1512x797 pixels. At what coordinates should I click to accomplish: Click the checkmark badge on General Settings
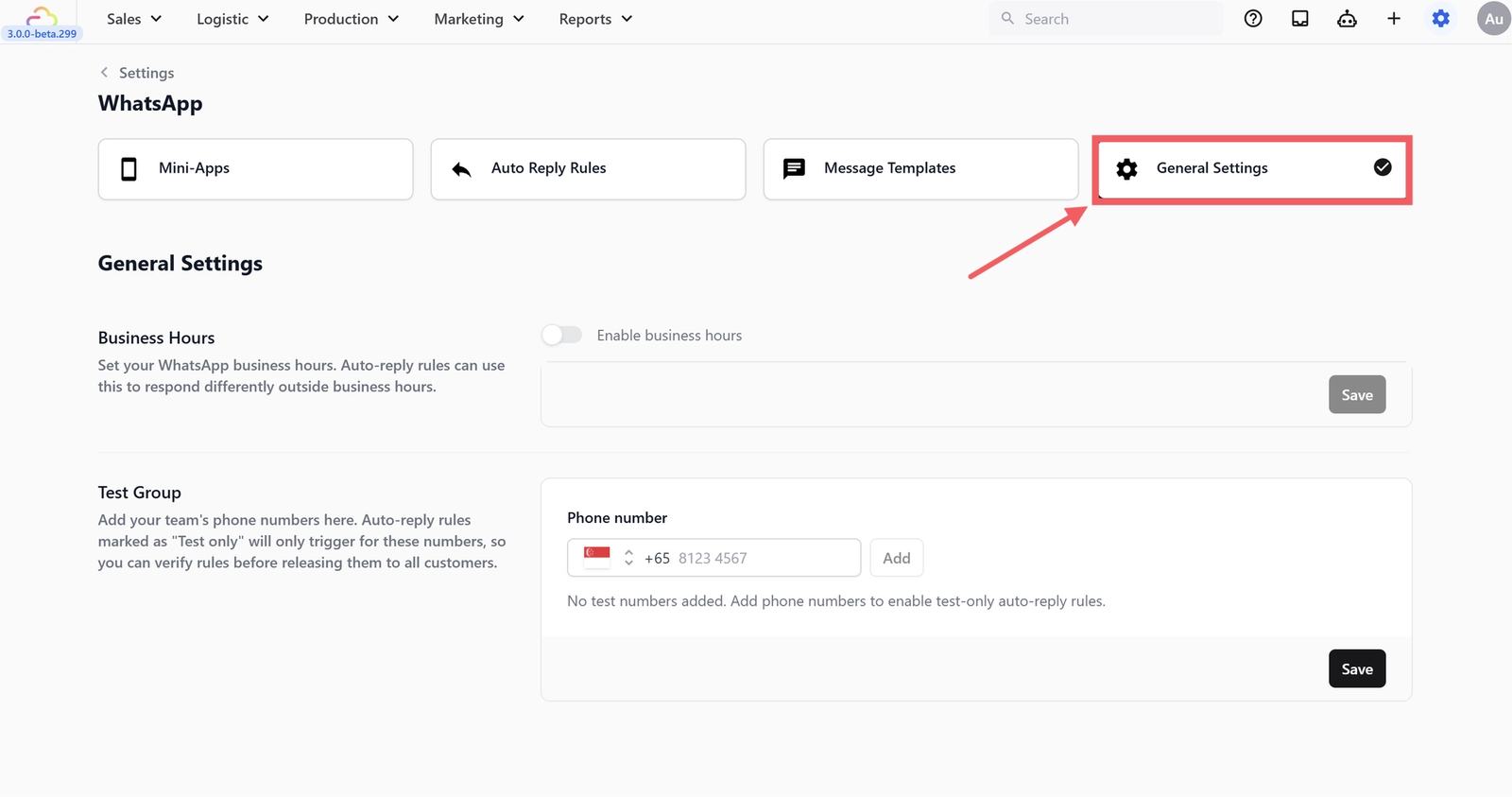tap(1383, 167)
